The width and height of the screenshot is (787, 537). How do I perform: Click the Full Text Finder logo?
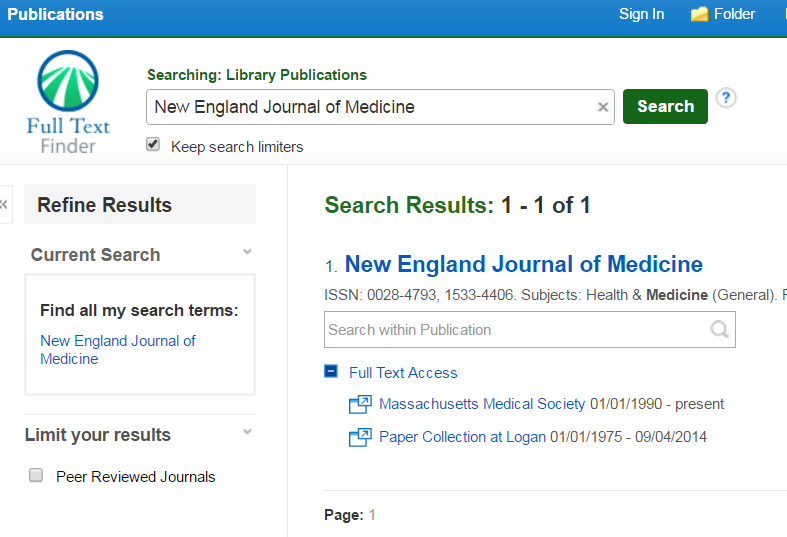click(68, 102)
